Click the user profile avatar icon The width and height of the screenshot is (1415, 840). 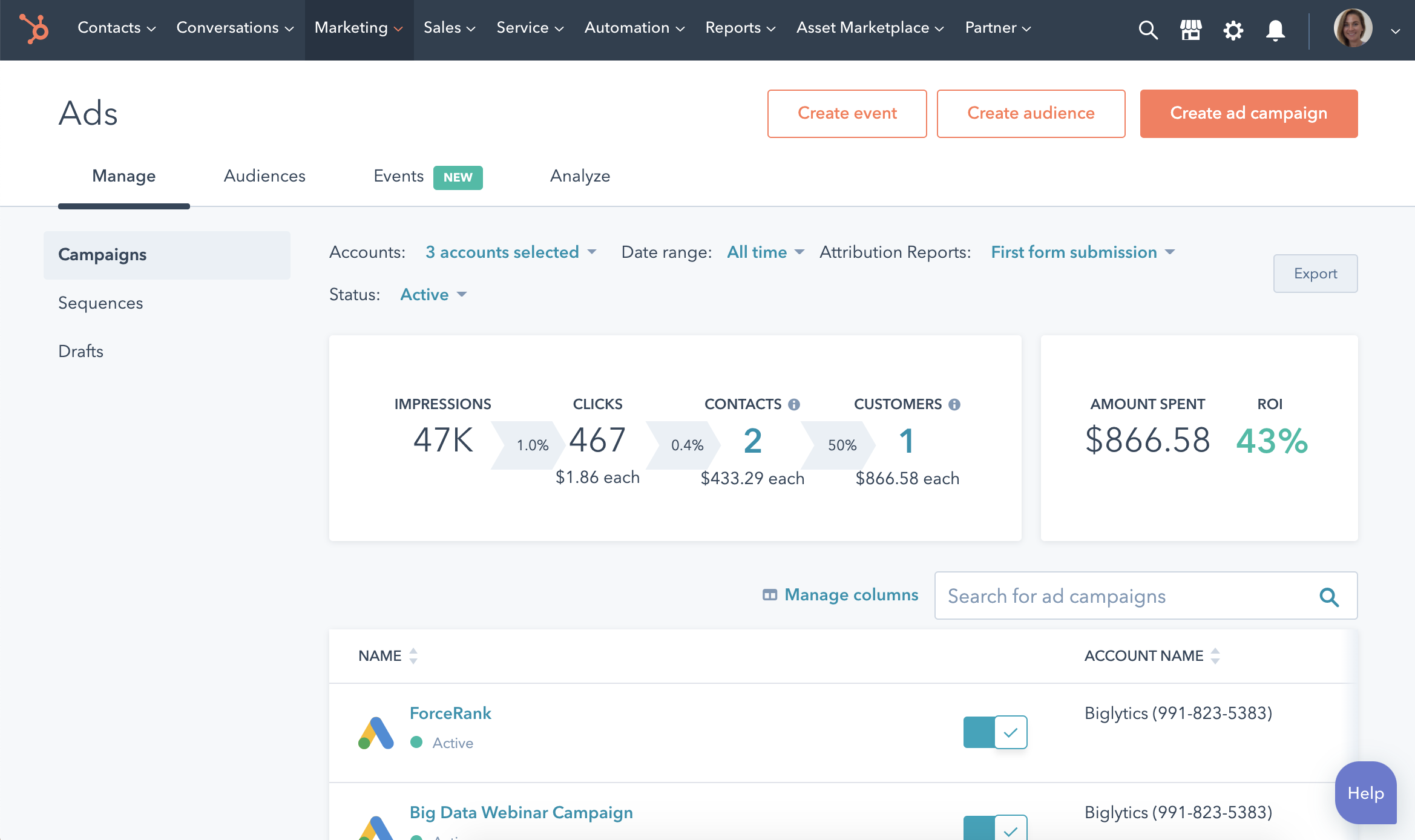point(1355,28)
